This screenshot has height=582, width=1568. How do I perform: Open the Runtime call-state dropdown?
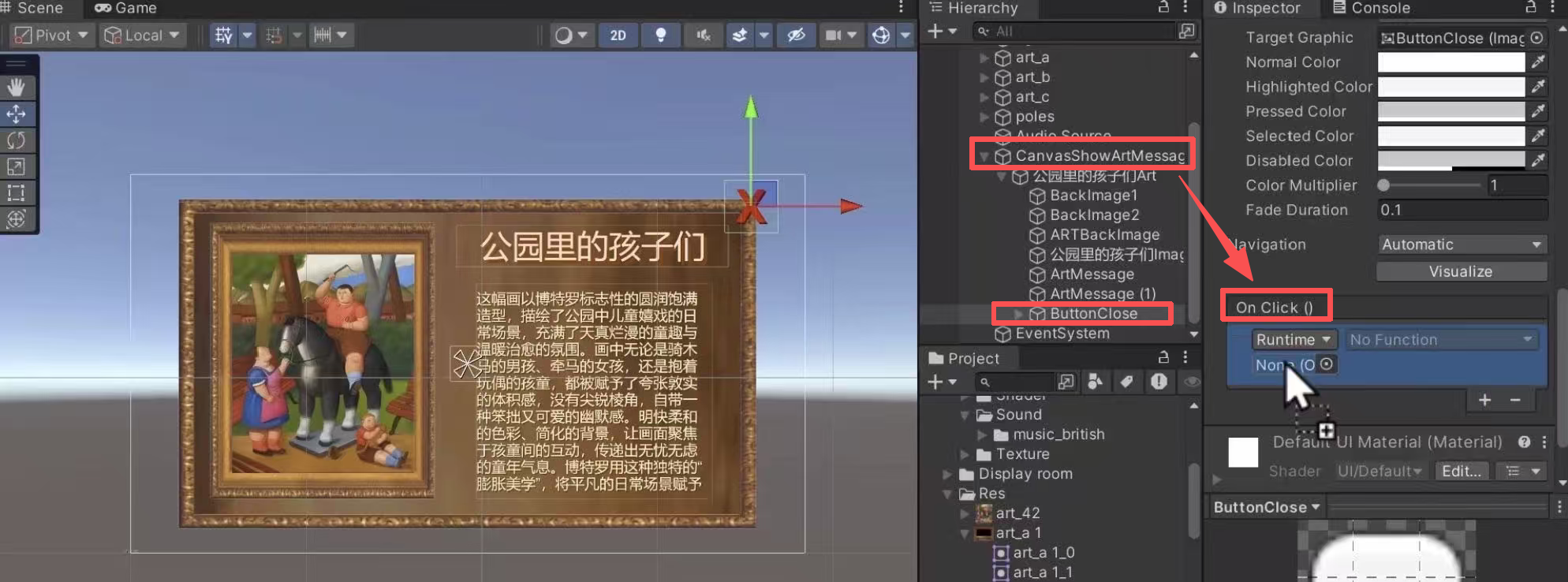tap(1294, 340)
